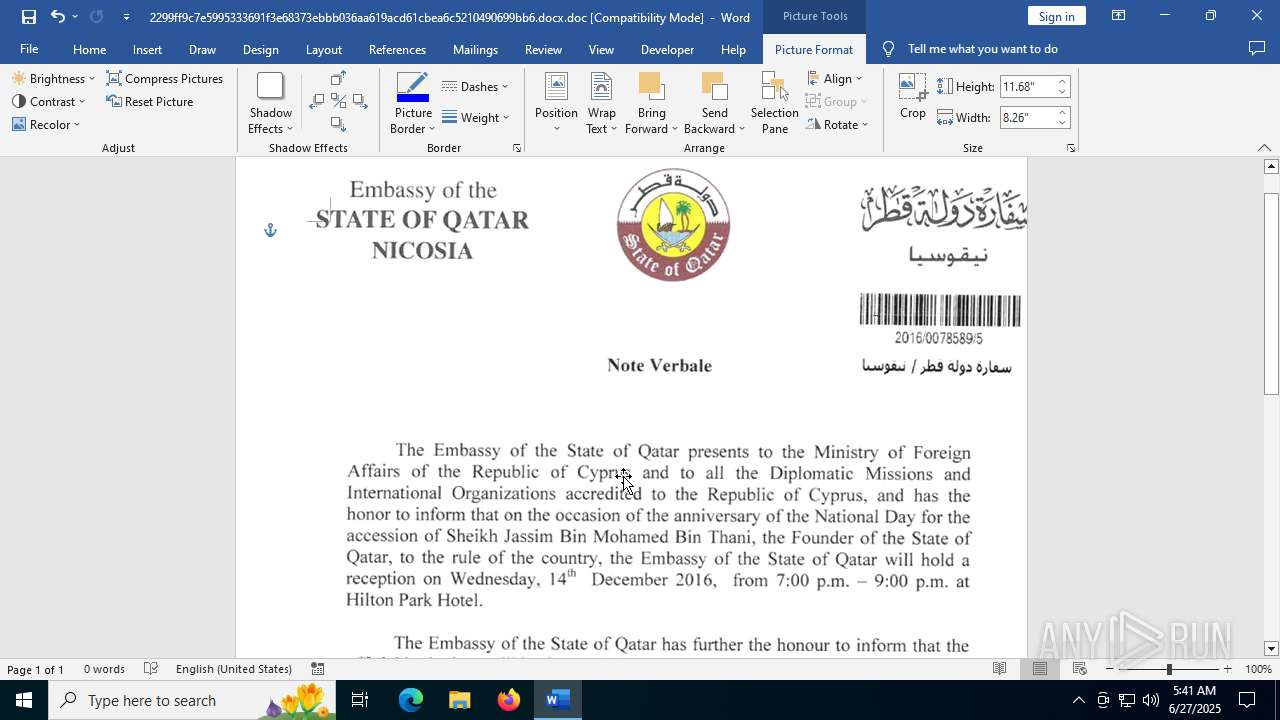Collapse the ribbon
The height and width of the screenshot is (720, 1280).
[x=1264, y=147]
